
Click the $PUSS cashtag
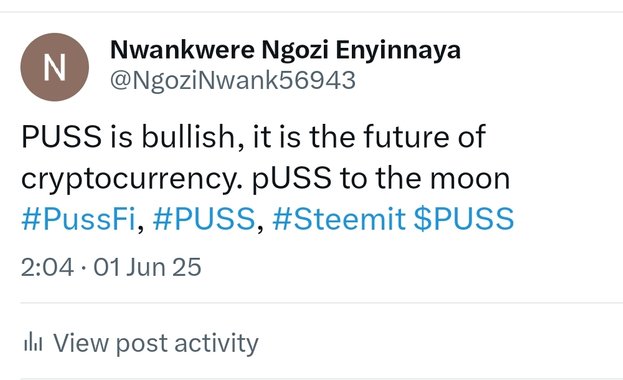[x=464, y=219]
